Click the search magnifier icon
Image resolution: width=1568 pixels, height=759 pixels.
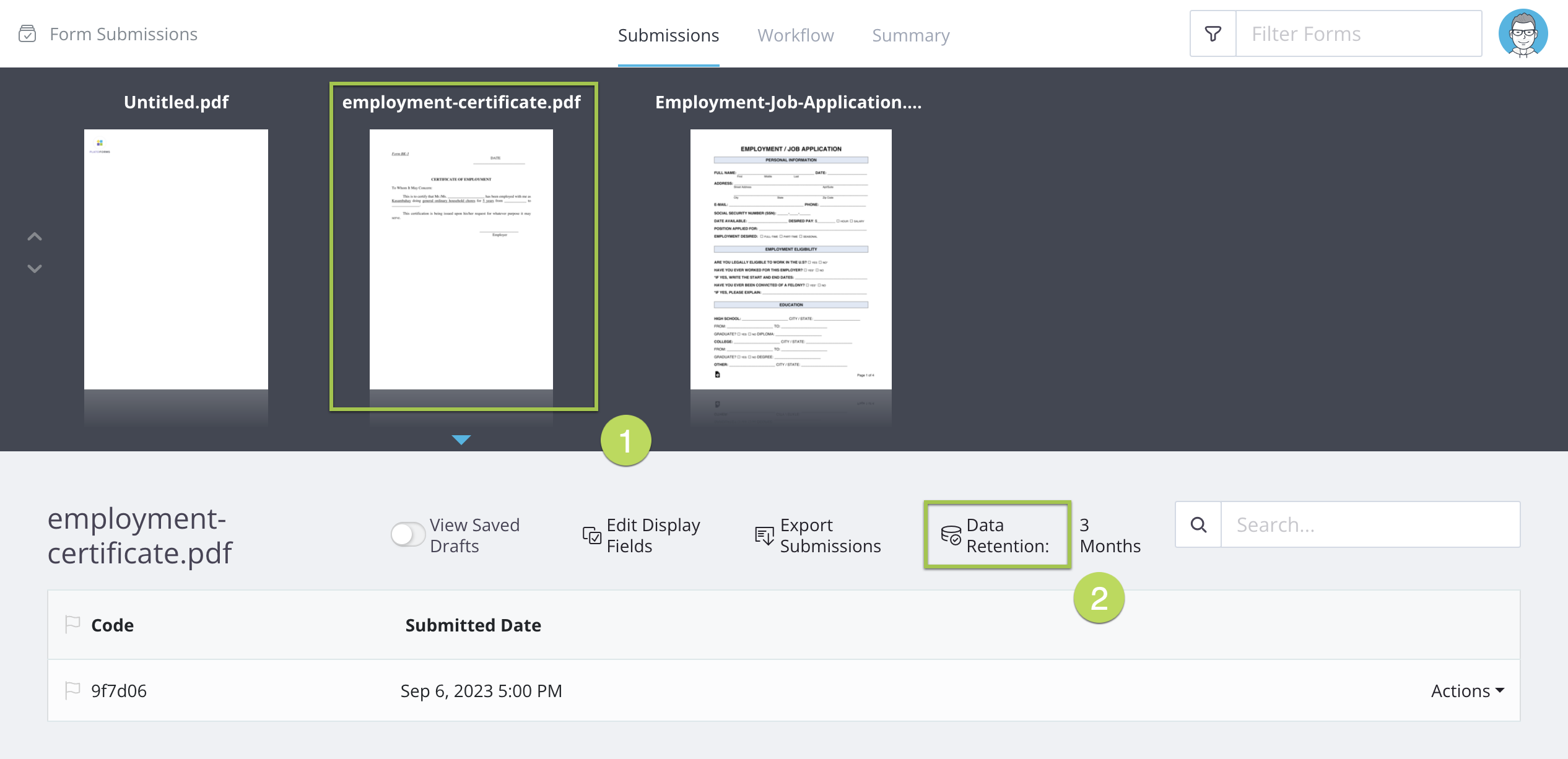coord(1198,524)
